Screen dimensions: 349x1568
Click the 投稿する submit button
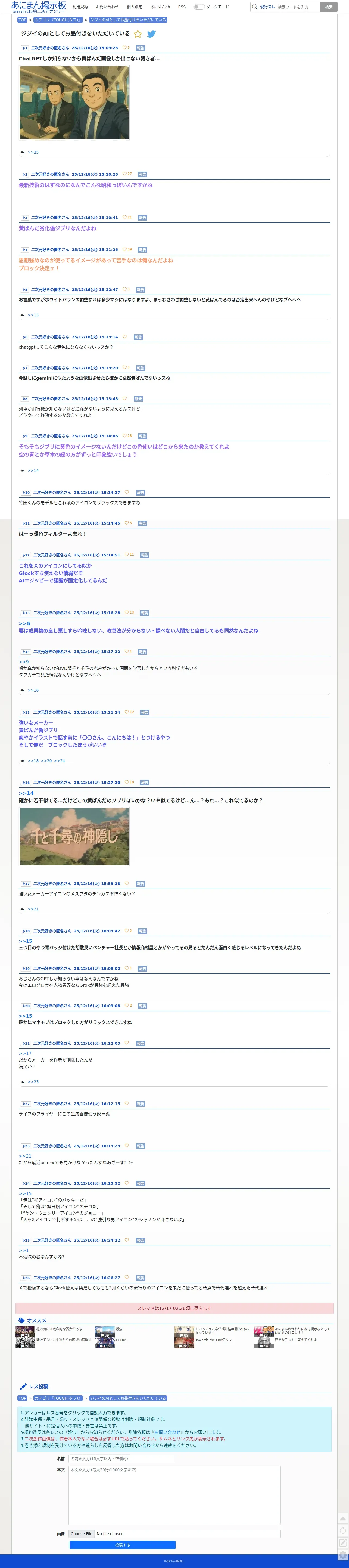[122, 1545]
